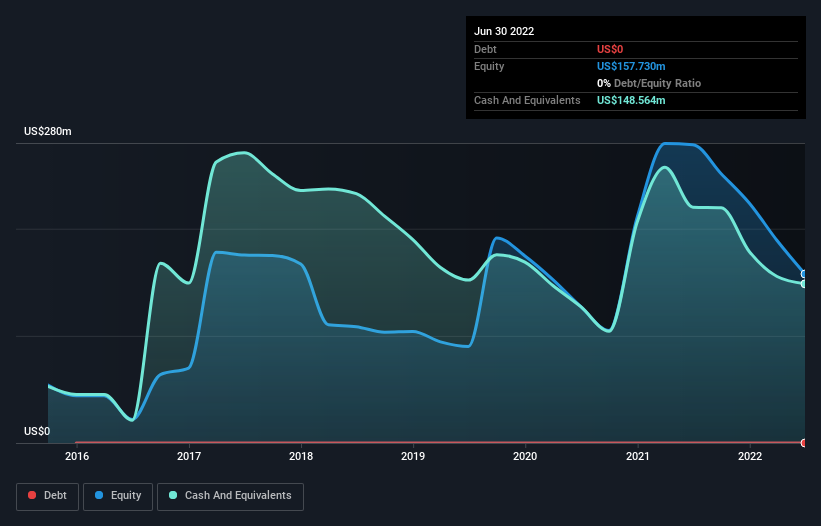Click the red Debt endpoint marker
Screen dimensions: 821x526
804,443
